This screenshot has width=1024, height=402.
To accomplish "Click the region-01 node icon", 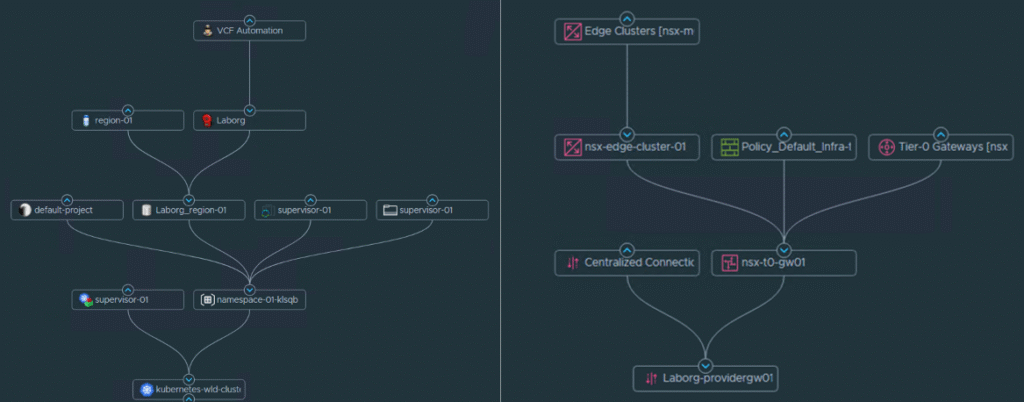I will pos(86,120).
